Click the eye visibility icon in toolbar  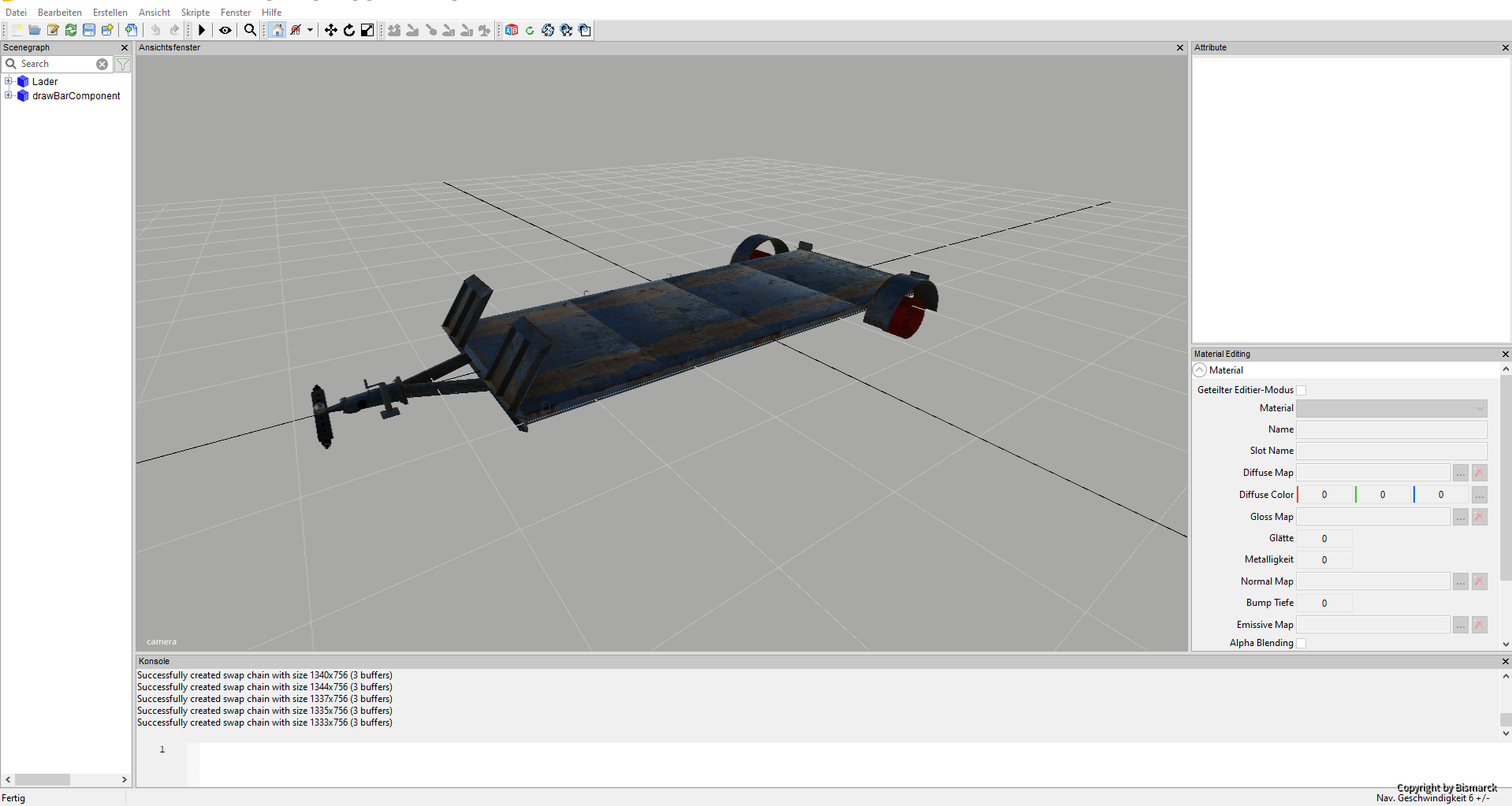point(225,30)
